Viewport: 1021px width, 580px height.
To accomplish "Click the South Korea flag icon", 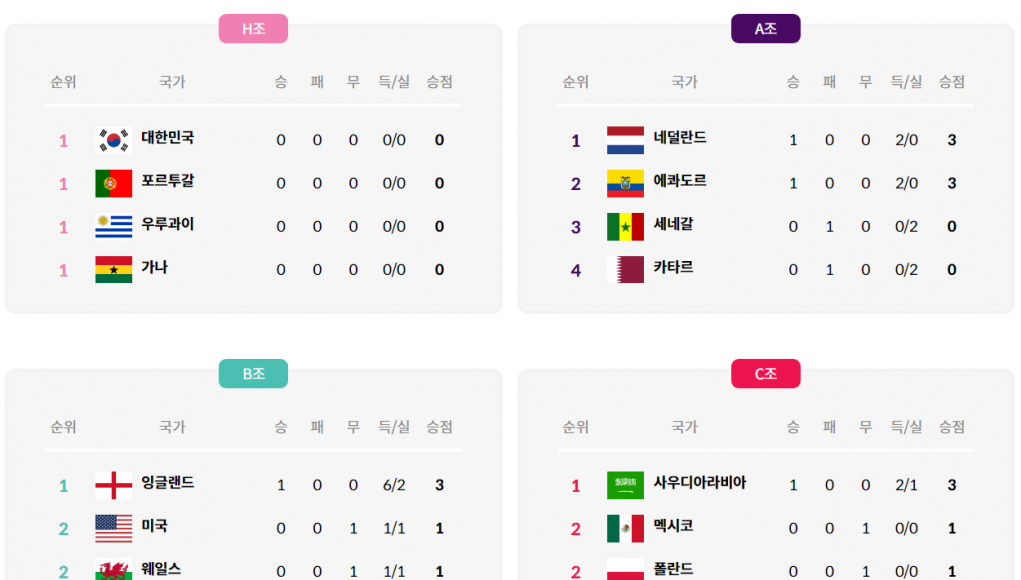I will 113,140.
